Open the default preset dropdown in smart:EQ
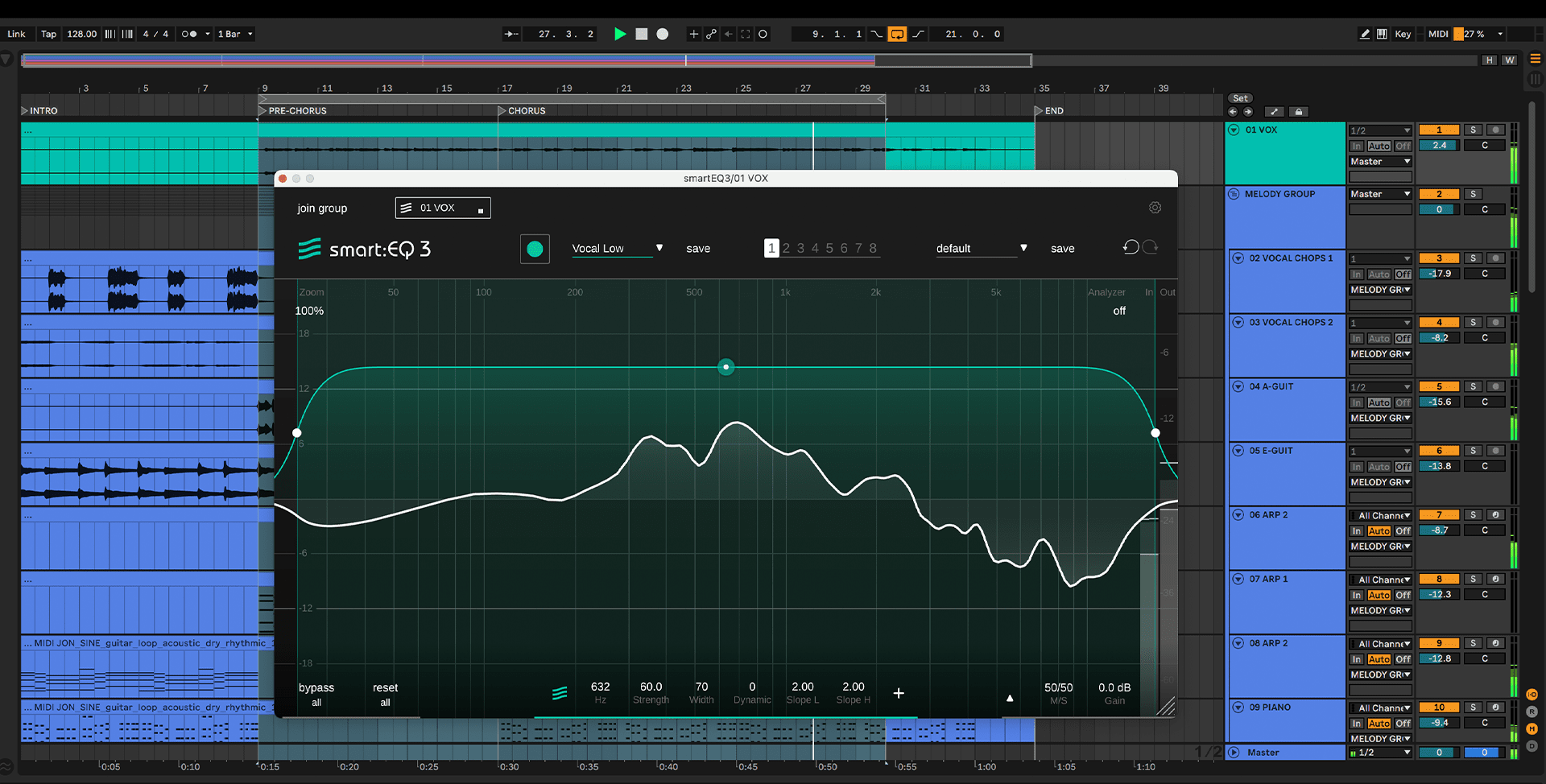Screen dimensions: 1546x784 click(982, 249)
